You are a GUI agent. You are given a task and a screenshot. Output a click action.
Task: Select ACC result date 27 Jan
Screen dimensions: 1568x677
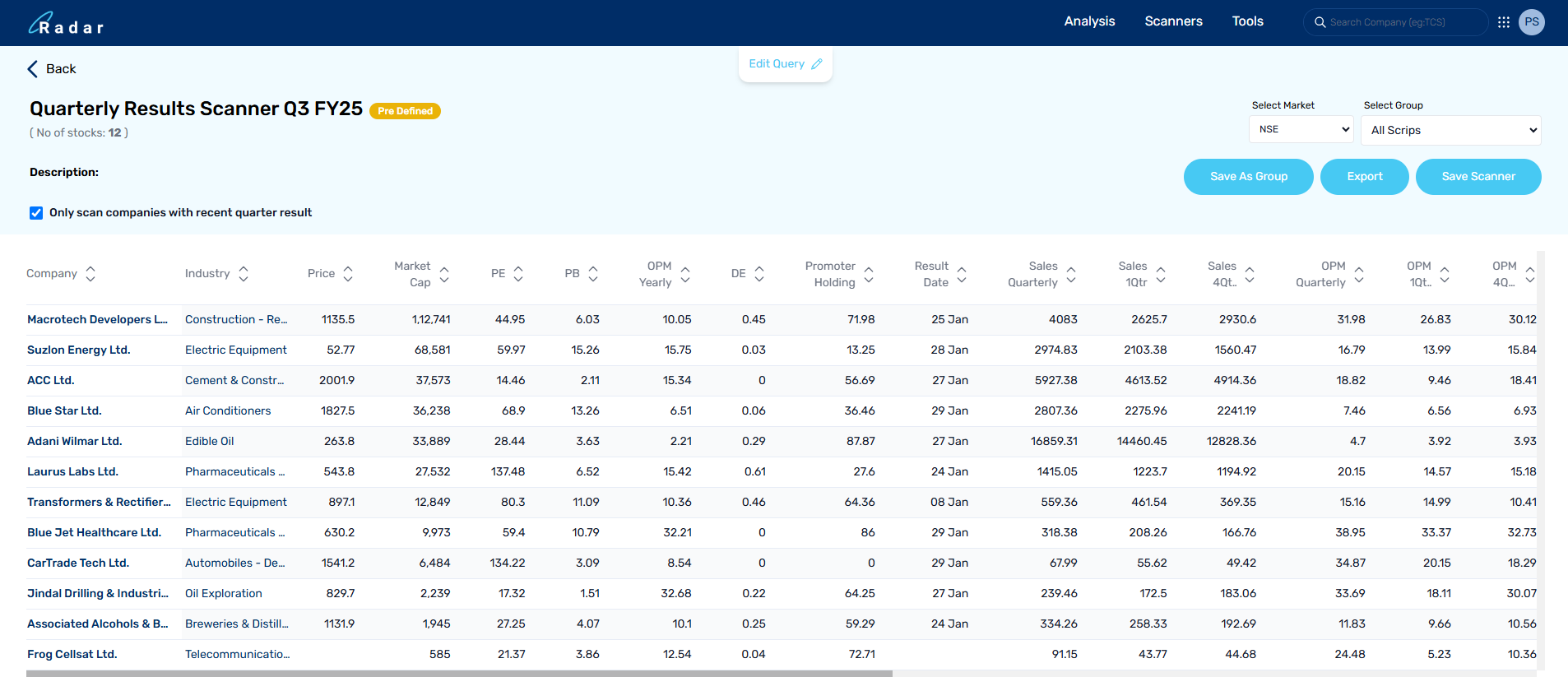950,381
